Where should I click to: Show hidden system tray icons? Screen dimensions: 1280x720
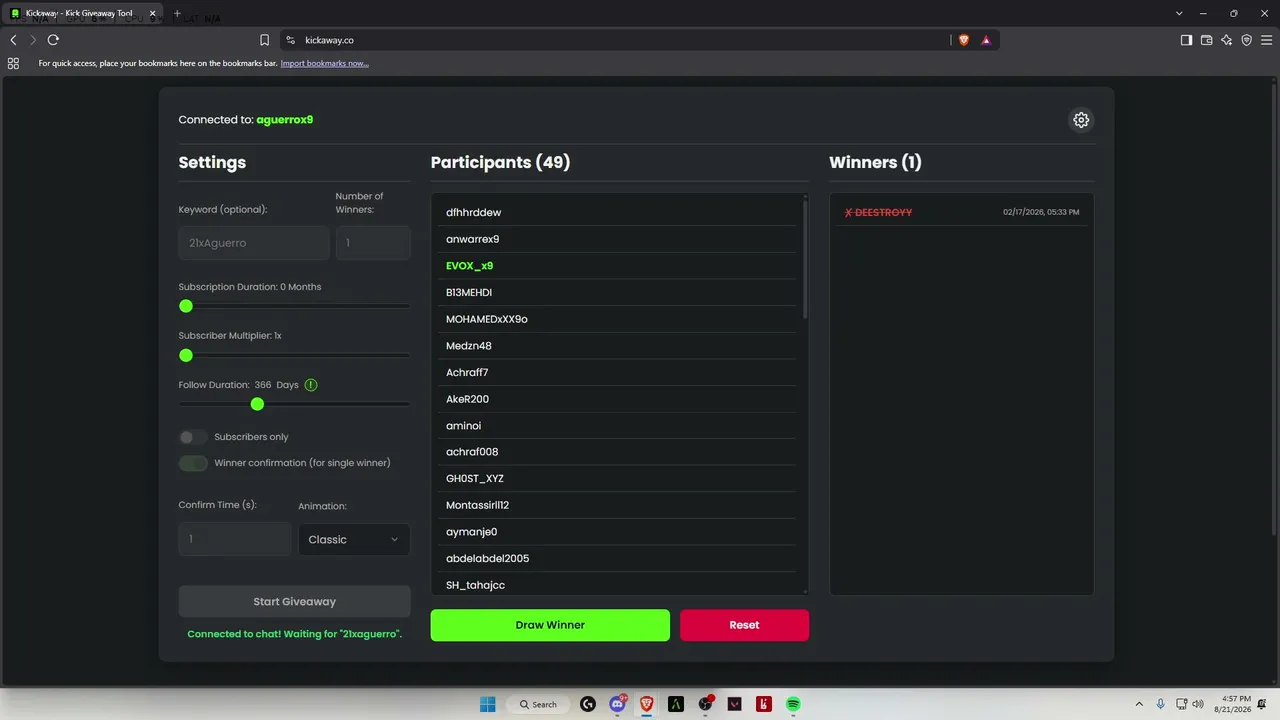1139,704
